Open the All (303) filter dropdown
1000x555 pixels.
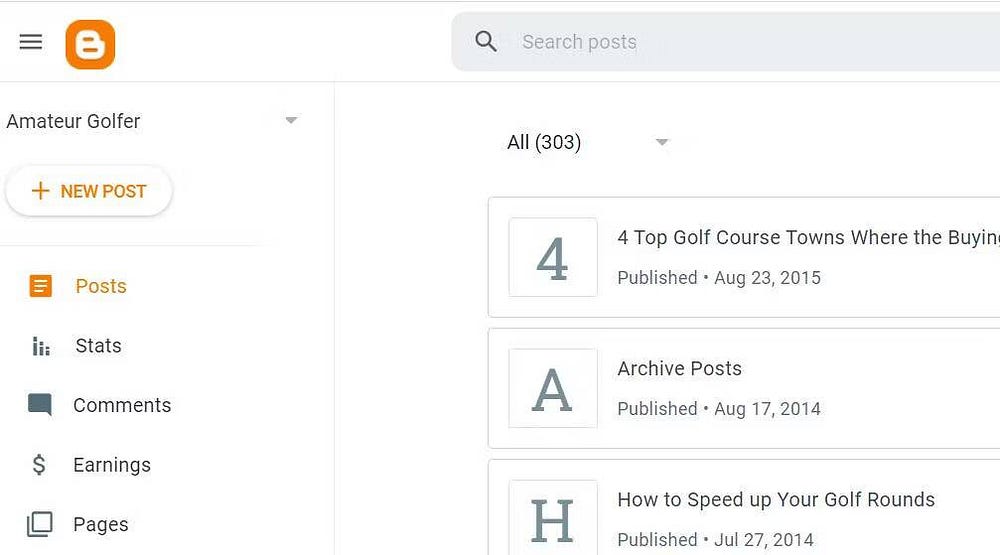point(661,143)
